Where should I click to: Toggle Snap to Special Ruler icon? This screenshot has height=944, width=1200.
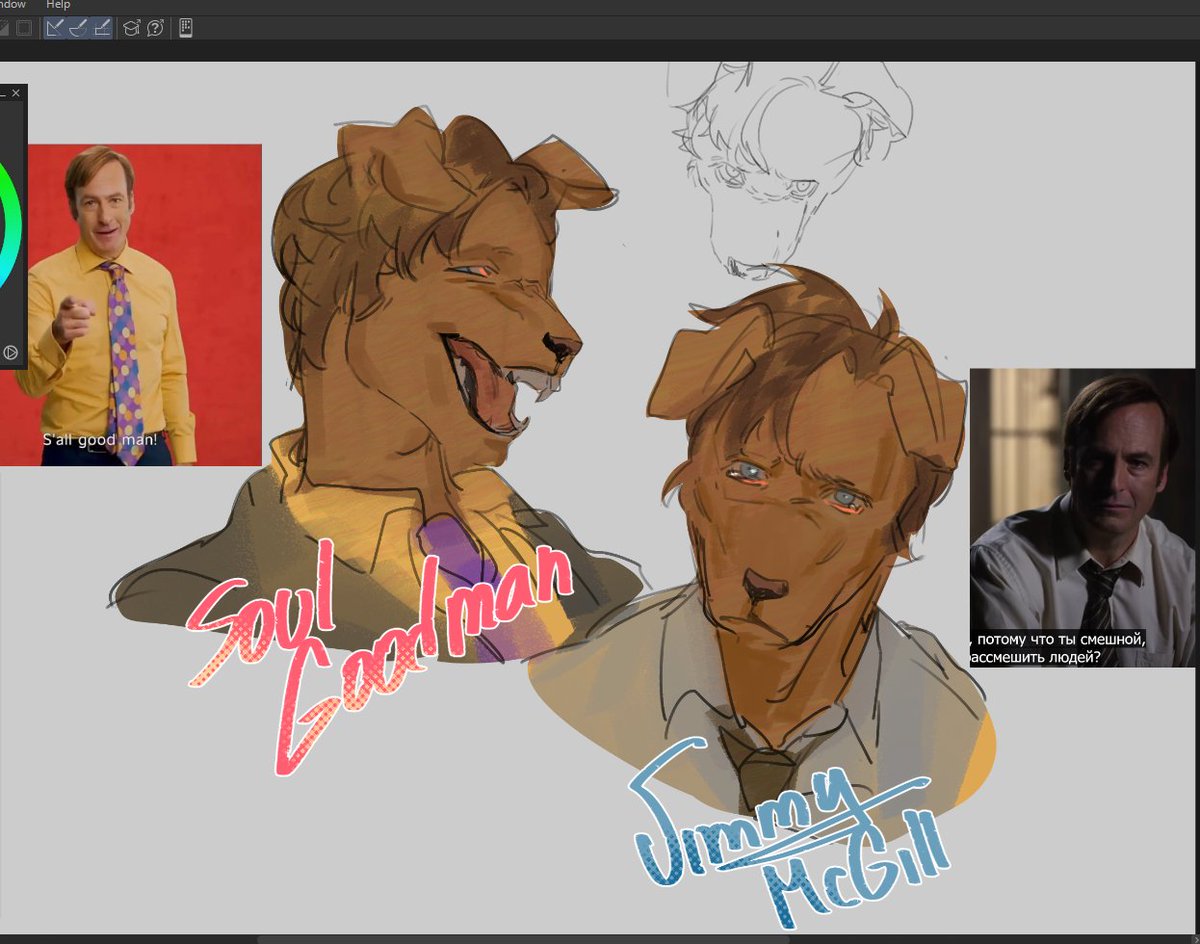tap(79, 28)
